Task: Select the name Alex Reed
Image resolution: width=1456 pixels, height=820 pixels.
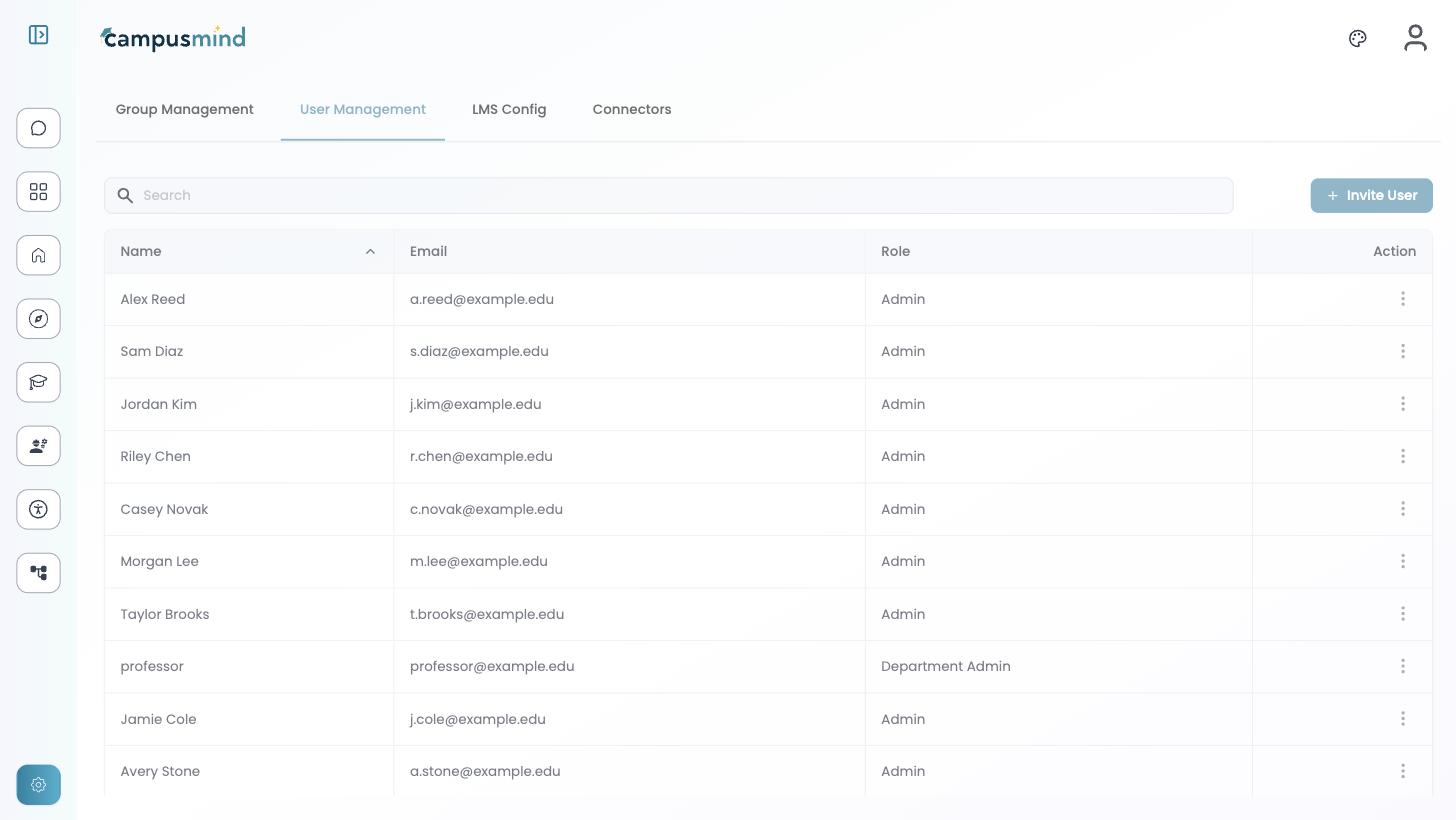Action: (x=152, y=299)
